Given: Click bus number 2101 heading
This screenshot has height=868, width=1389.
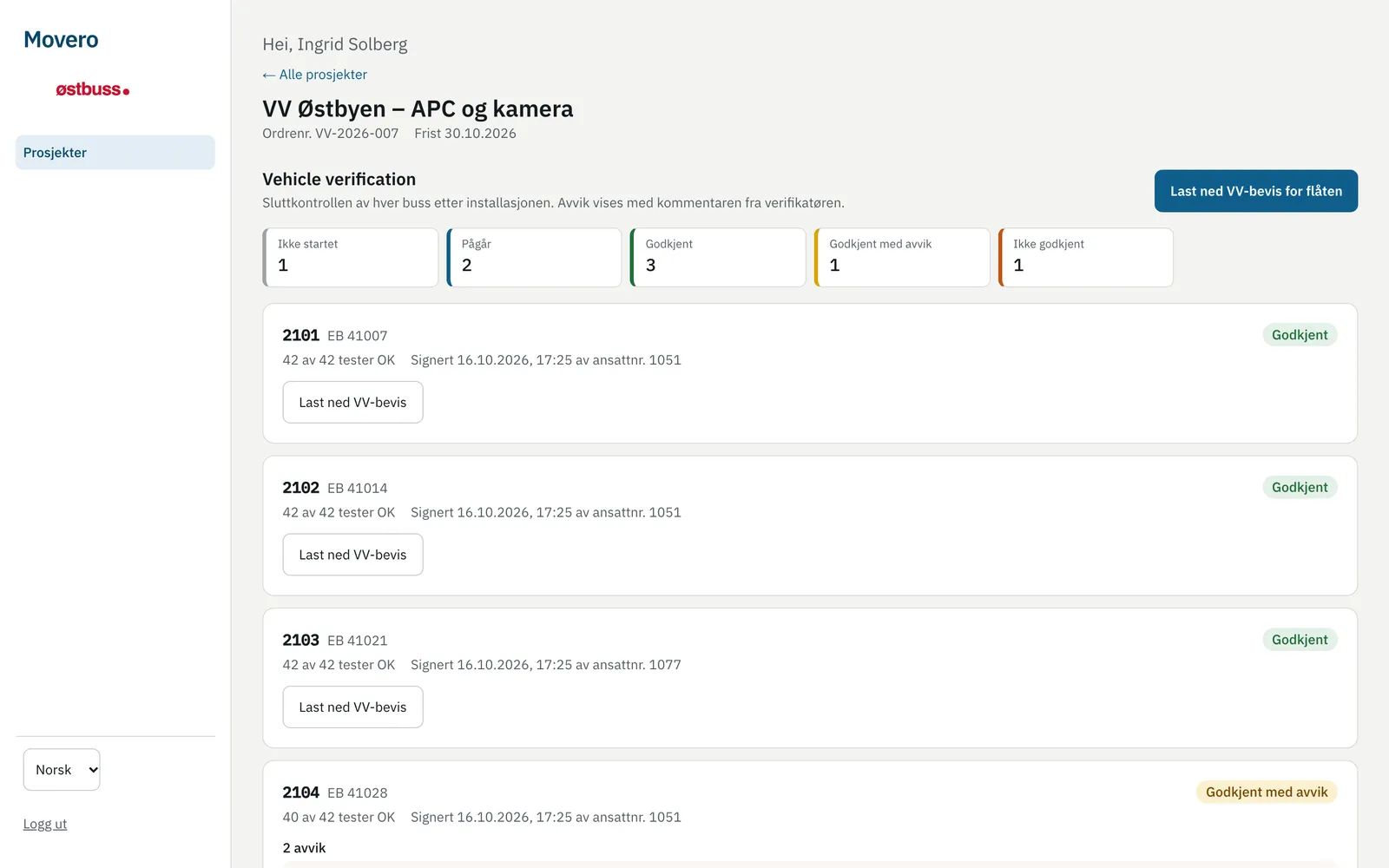Looking at the screenshot, I should tap(300, 335).
